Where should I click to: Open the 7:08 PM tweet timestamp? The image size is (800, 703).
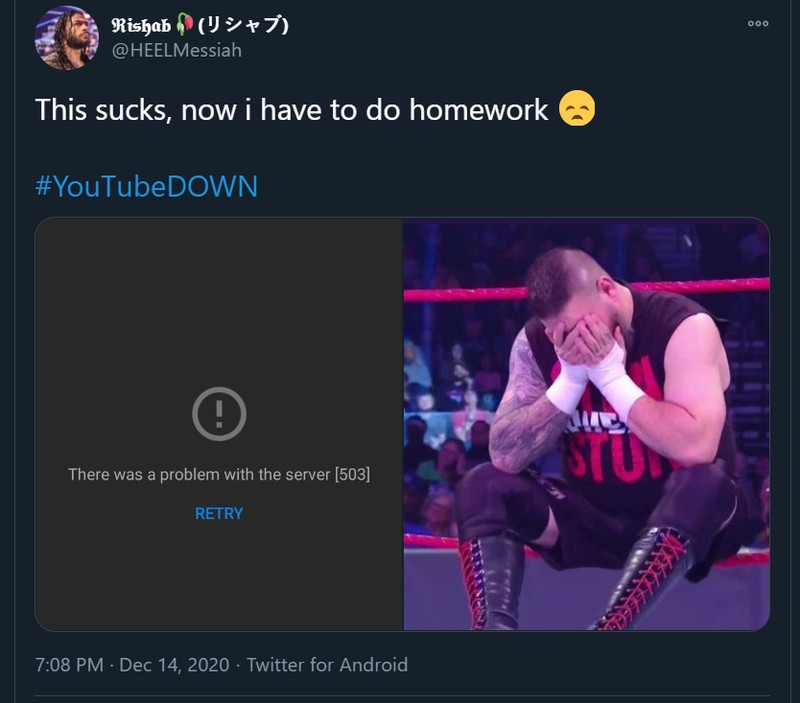[68, 664]
